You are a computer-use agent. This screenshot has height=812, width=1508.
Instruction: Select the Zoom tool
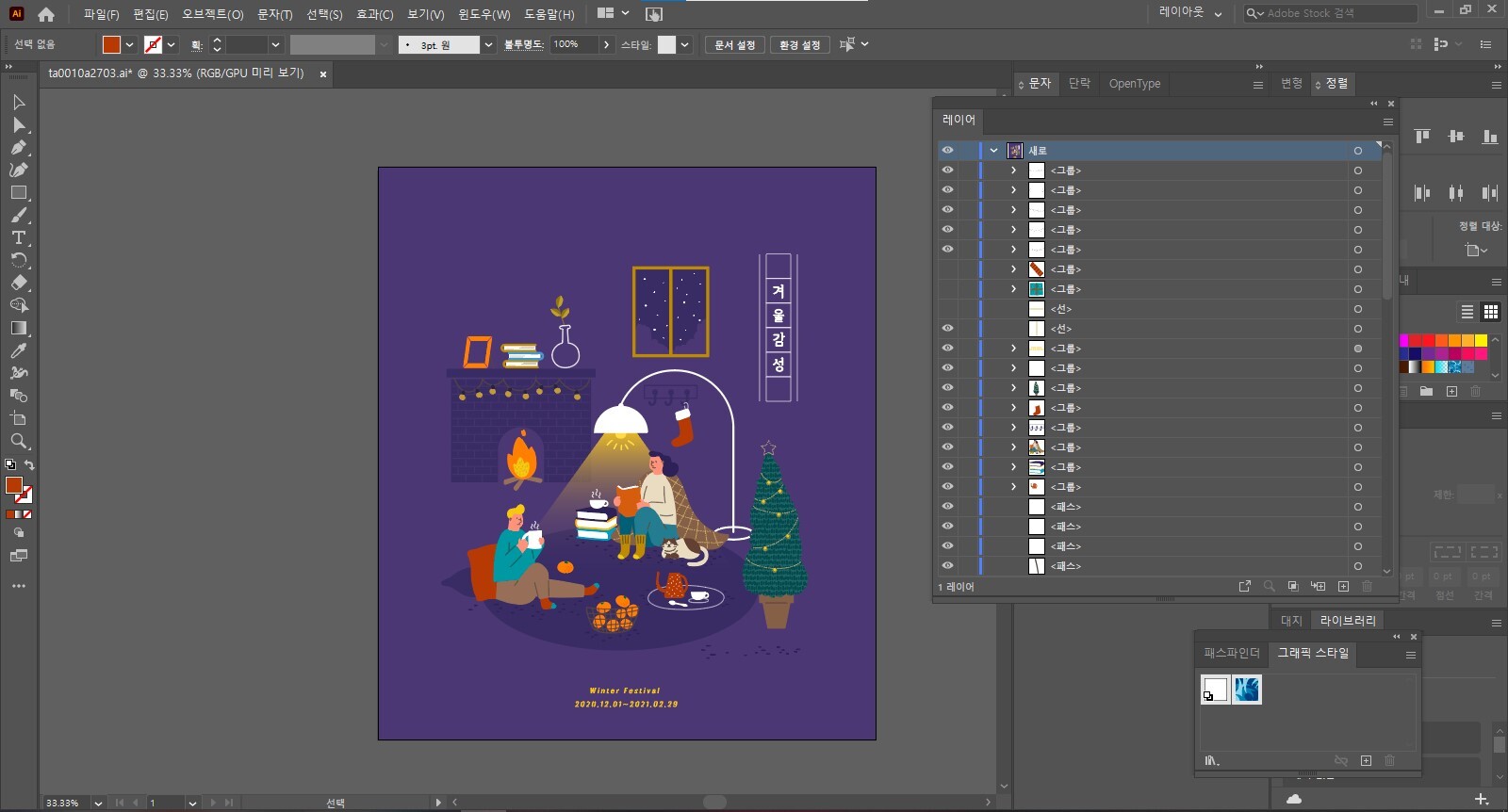coord(18,441)
